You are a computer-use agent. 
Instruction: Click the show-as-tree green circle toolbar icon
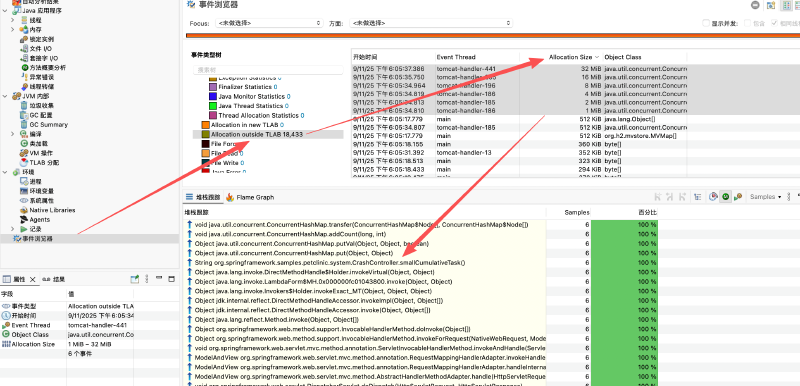[725, 197]
